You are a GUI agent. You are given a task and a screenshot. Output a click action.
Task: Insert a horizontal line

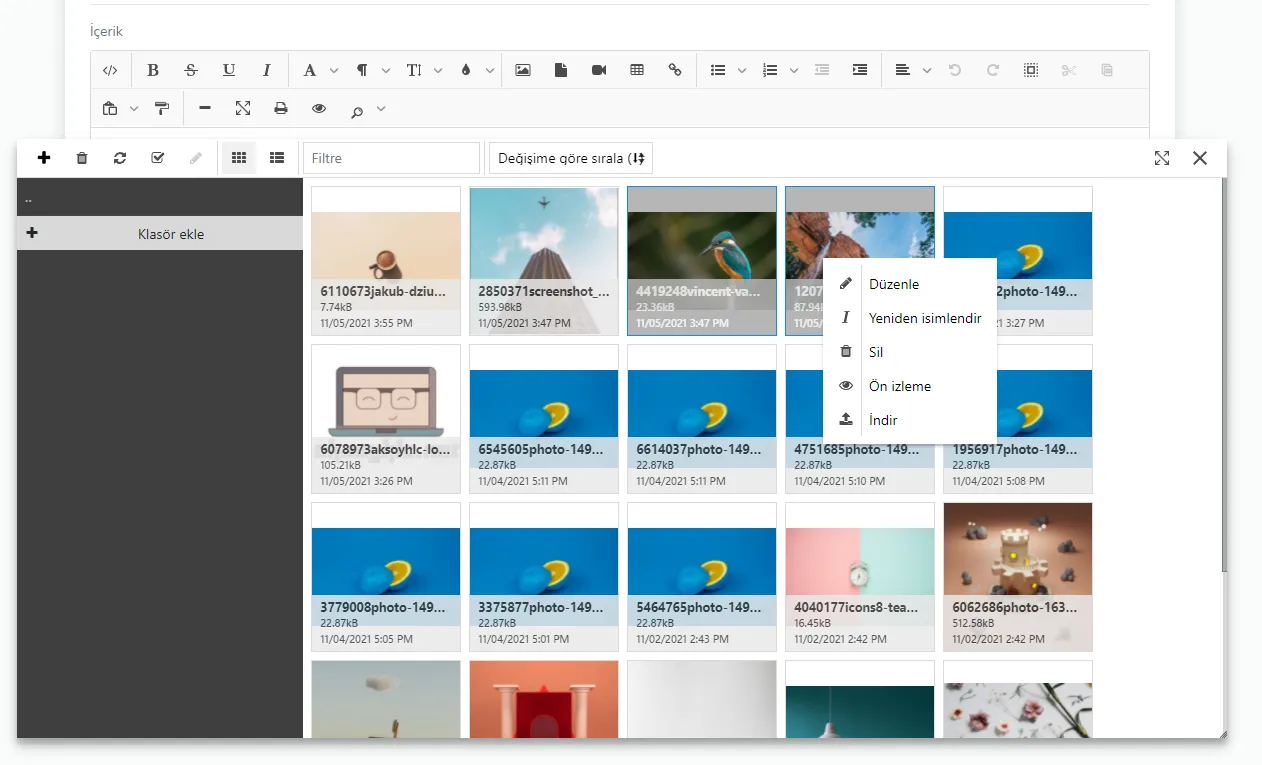pyautogui.click(x=205, y=108)
